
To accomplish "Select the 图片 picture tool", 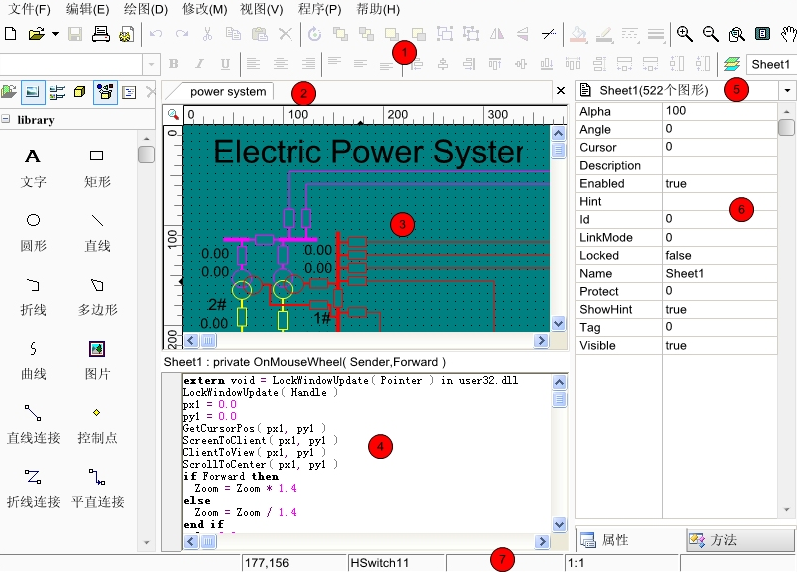I will click(97, 361).
